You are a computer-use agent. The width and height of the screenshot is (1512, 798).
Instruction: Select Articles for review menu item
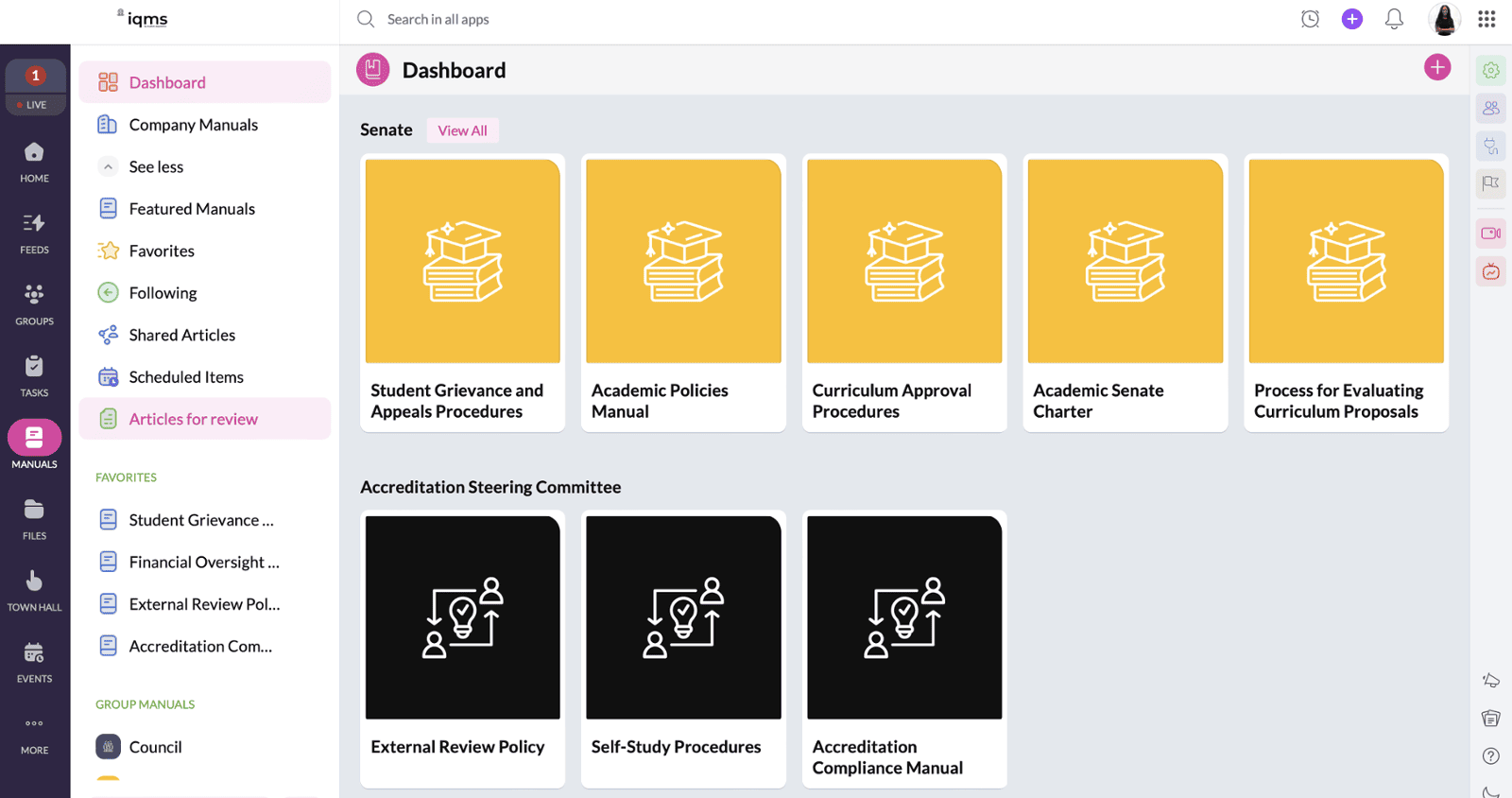coord(193,419)
